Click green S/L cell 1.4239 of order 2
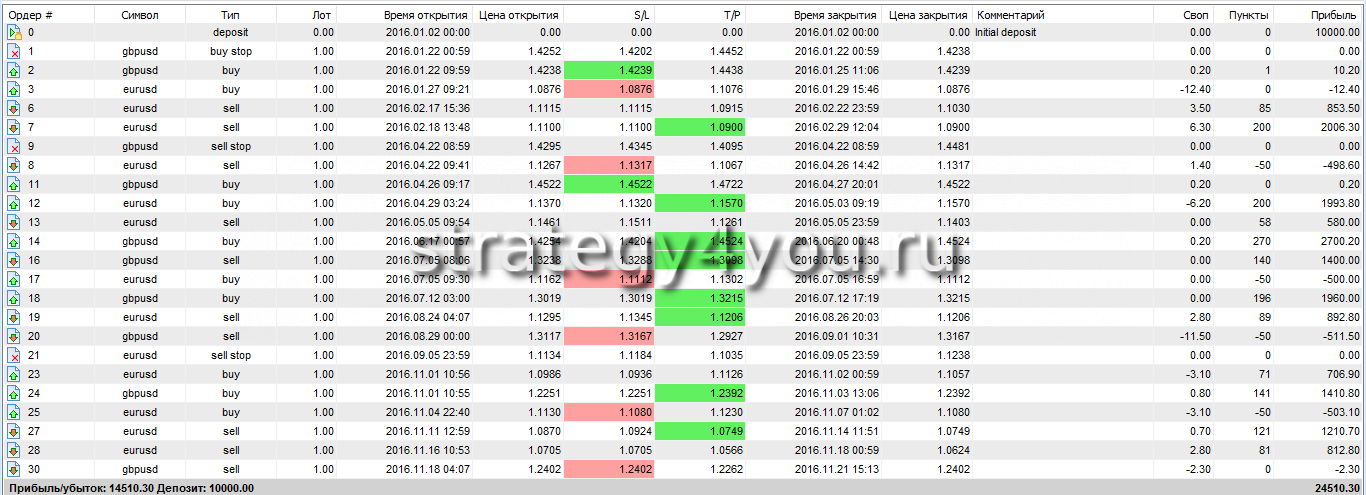 (609, 70)
